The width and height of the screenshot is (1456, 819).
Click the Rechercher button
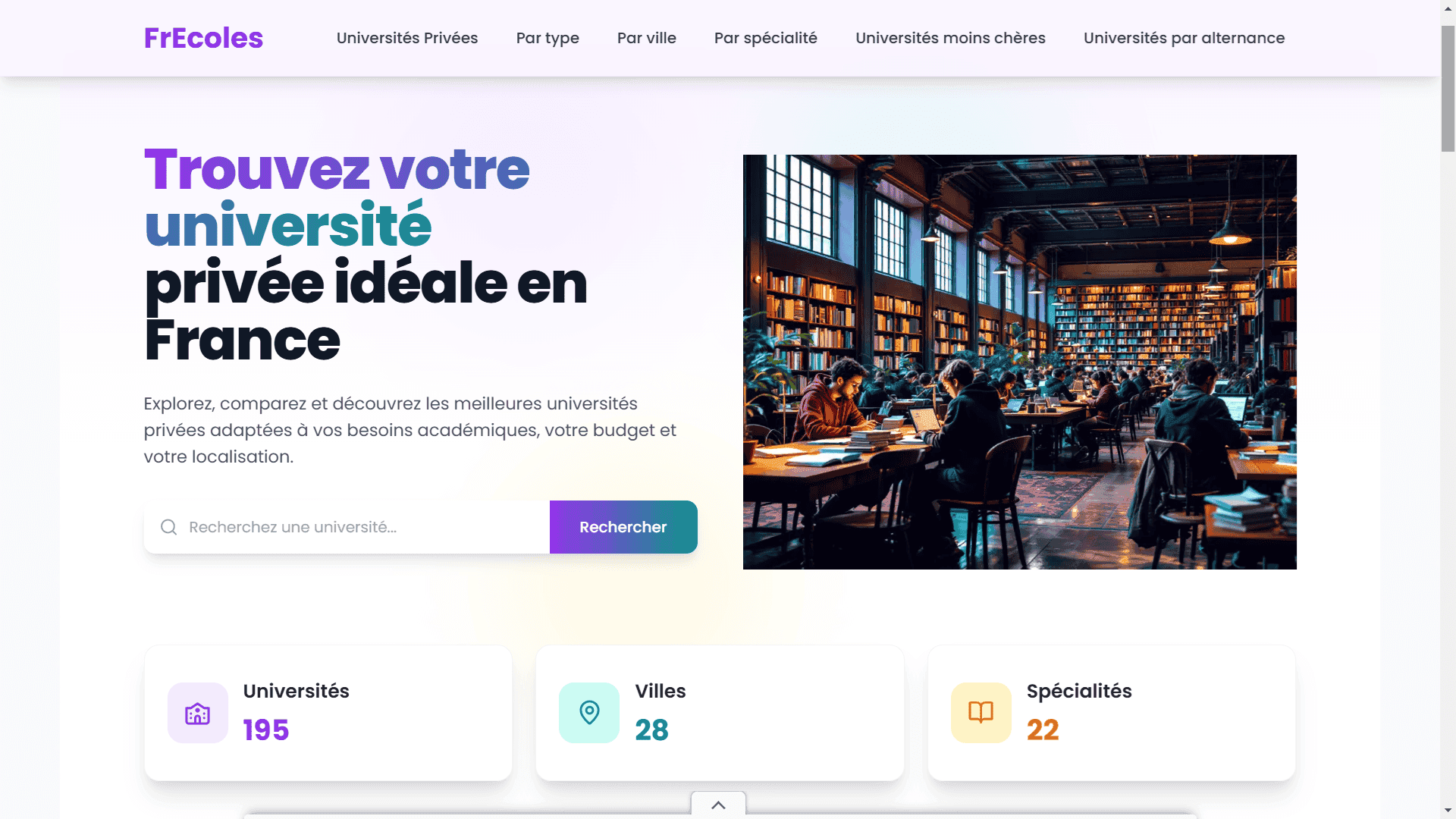(x=623, y=527)
